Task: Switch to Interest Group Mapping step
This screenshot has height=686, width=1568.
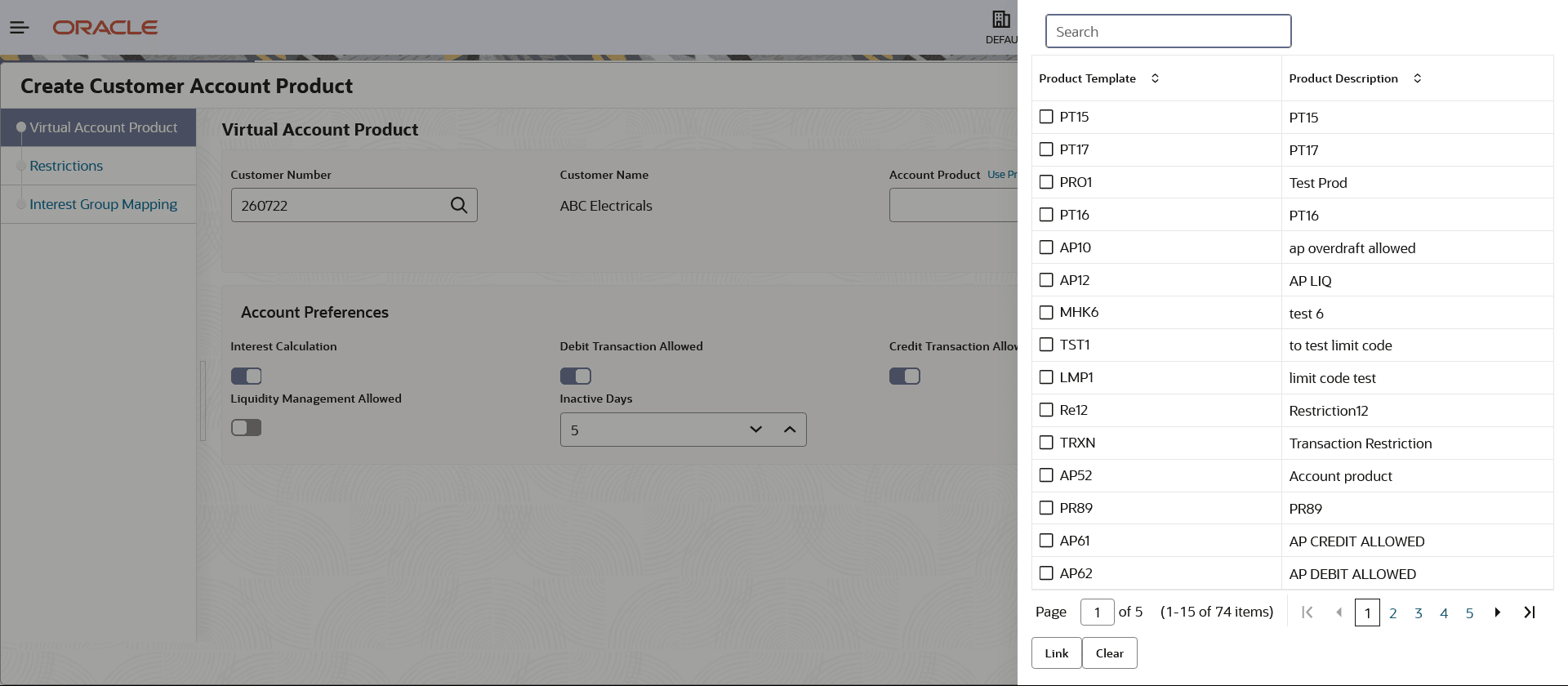Action: pos(103,204)
